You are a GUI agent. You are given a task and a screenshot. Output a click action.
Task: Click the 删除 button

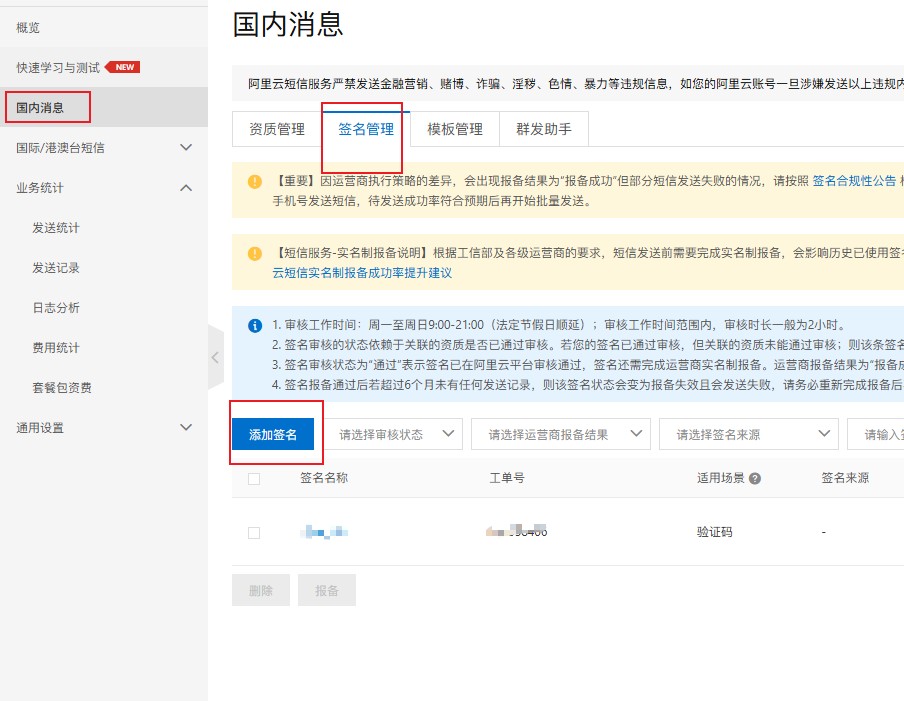261,590
